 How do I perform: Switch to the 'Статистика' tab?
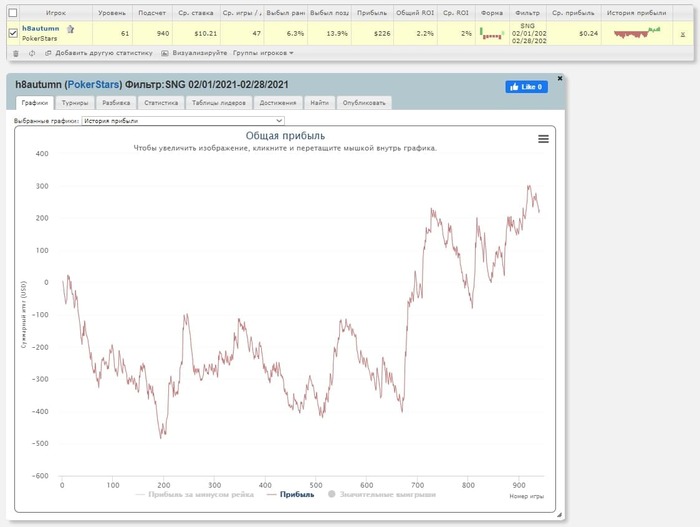click(161, 103)
